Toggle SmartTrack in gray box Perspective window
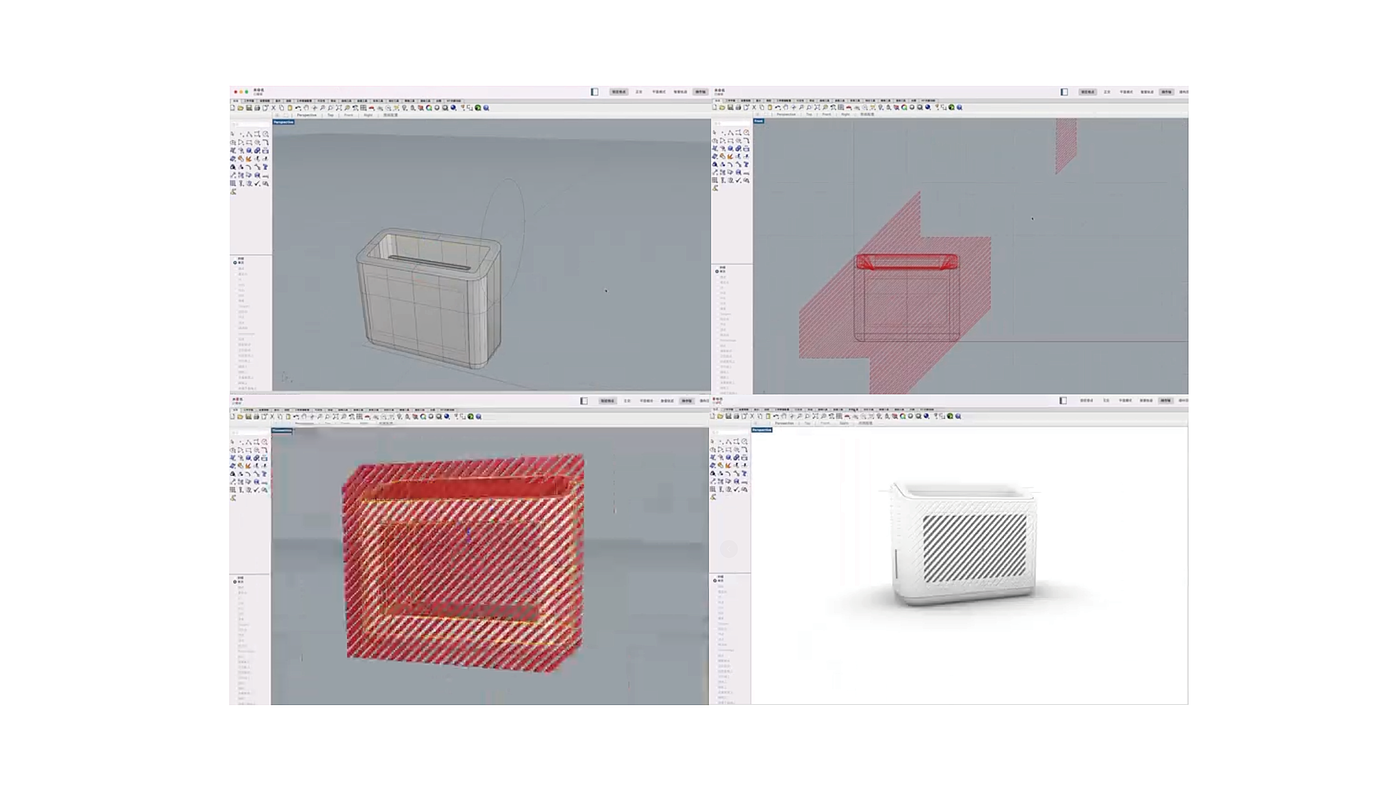This screenshot has height=791, width=1400. tap(680, 92)
